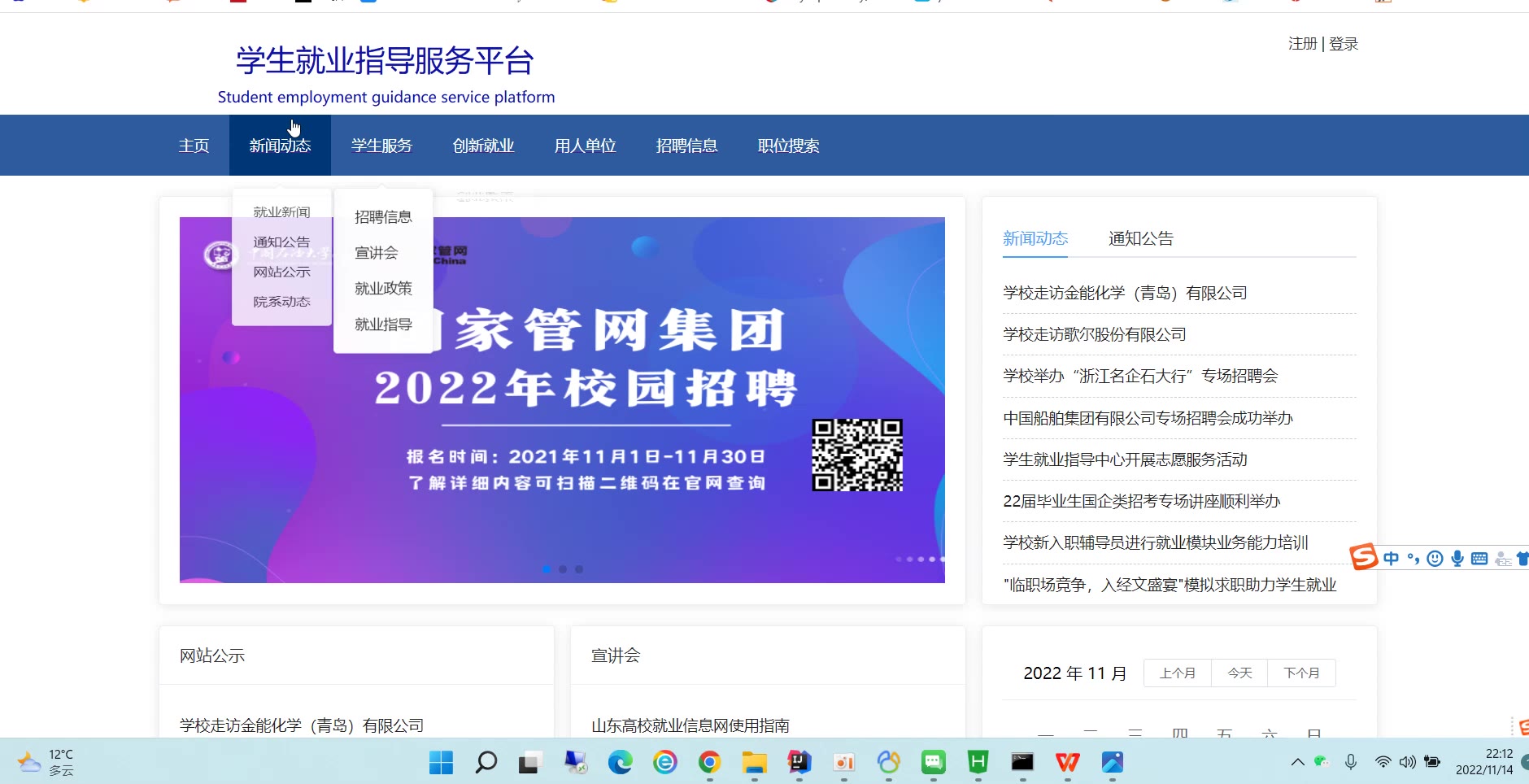Viewport: 1529px width, 784px height.
Task: Open Sogou soft keyboard icon
Action: pyautogui.click(x=1479, y=558)
